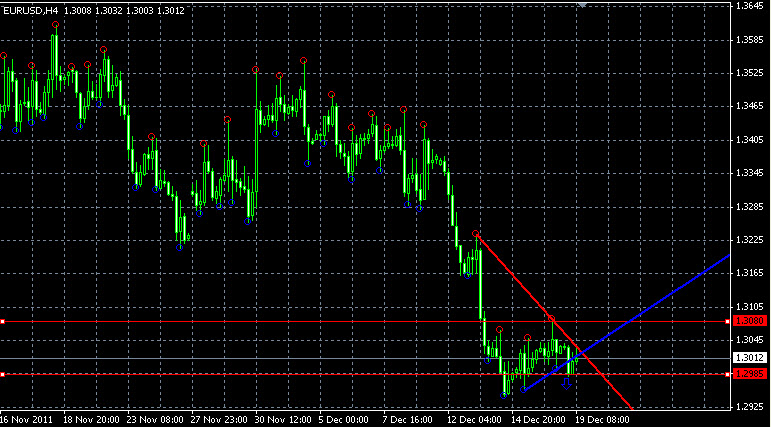
Task: Select the red horizontal line at 1.3080
Action: [x=365, y=322]
